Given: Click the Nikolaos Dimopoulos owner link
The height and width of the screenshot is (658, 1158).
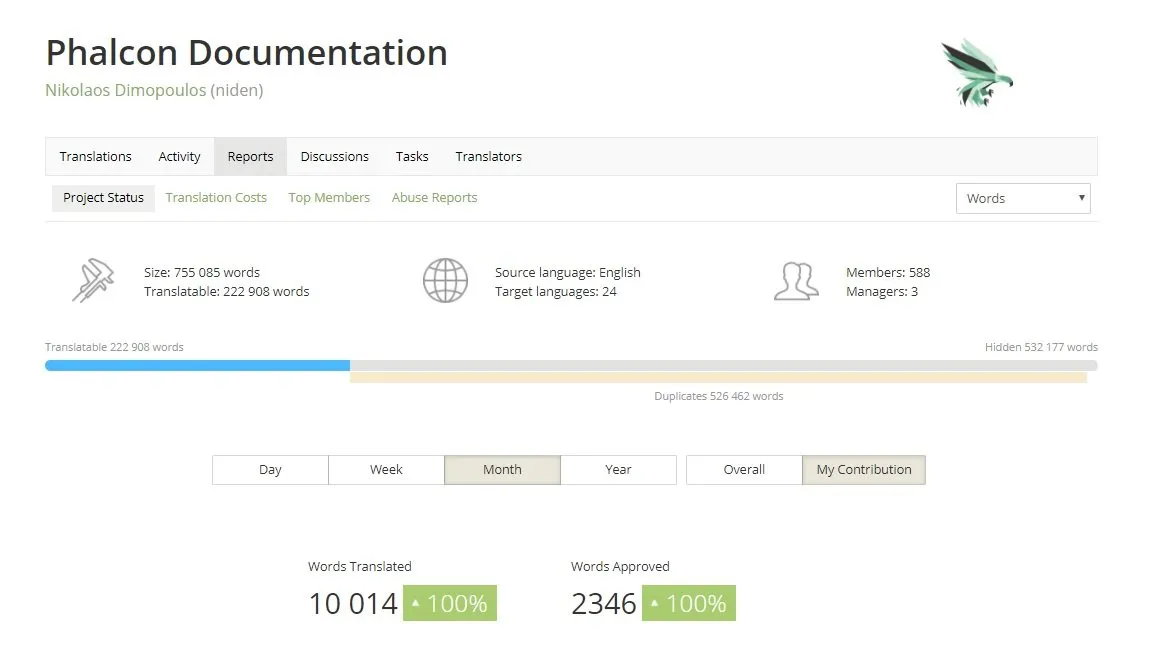Looking at the screenshot, I should [126, 90].
